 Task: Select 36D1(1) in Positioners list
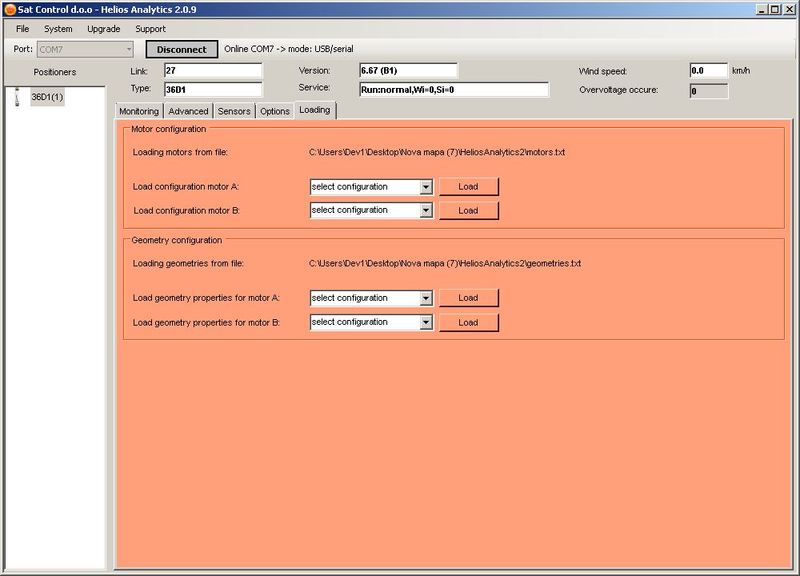[47, 96]
